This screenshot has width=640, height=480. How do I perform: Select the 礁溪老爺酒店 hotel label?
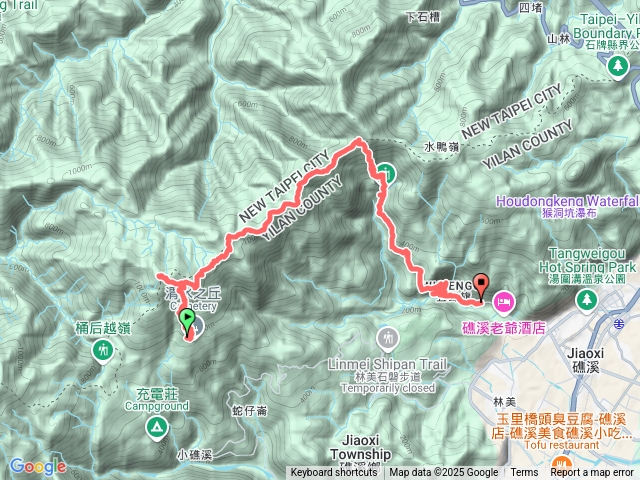(504, 328)
